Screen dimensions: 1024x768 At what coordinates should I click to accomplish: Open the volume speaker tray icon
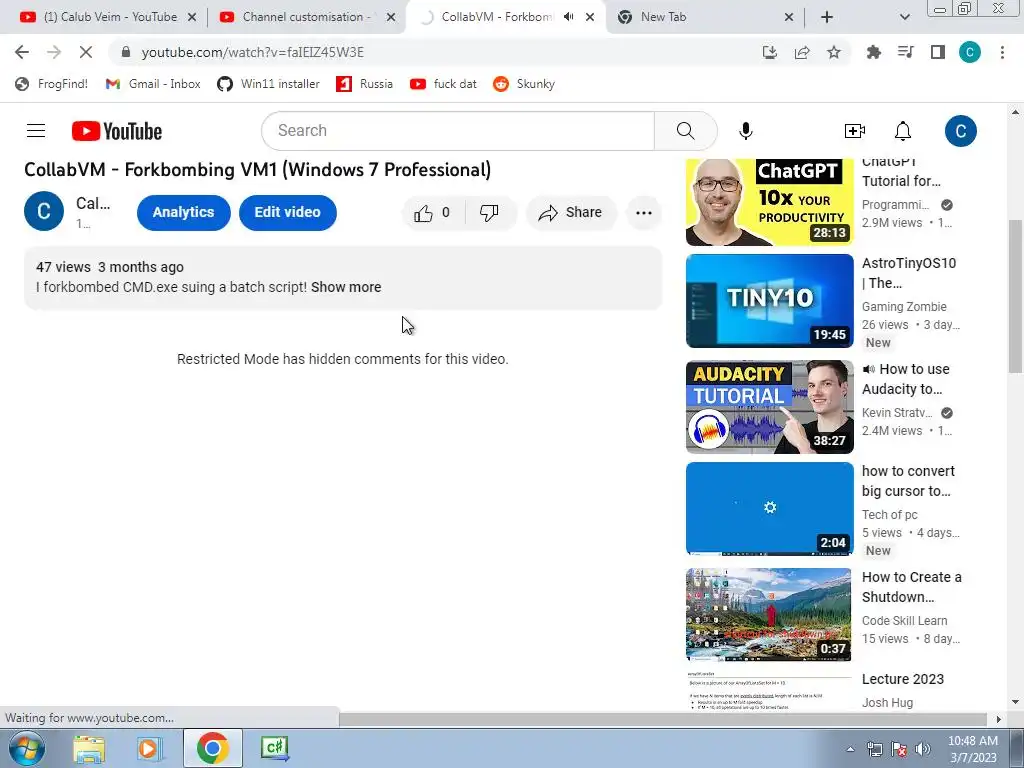[x=922, y=749]
